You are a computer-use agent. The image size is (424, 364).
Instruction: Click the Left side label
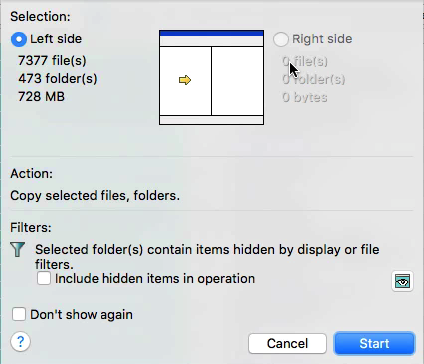pos(56,39)
